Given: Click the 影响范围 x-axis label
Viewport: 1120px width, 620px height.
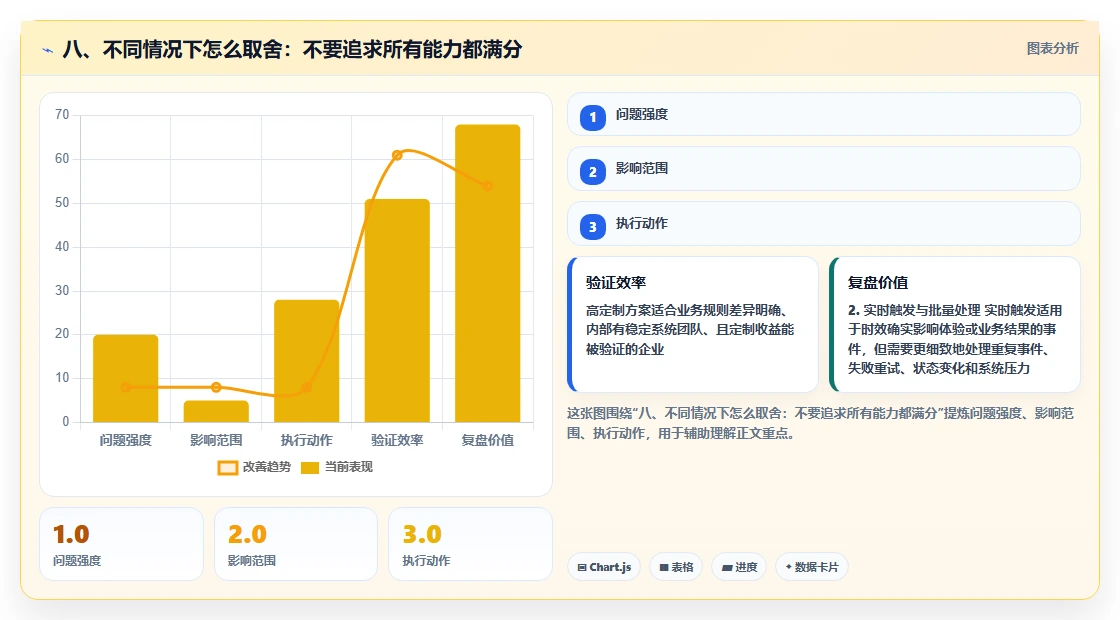Looking at the screenshot, I should (x=216, y=440).
